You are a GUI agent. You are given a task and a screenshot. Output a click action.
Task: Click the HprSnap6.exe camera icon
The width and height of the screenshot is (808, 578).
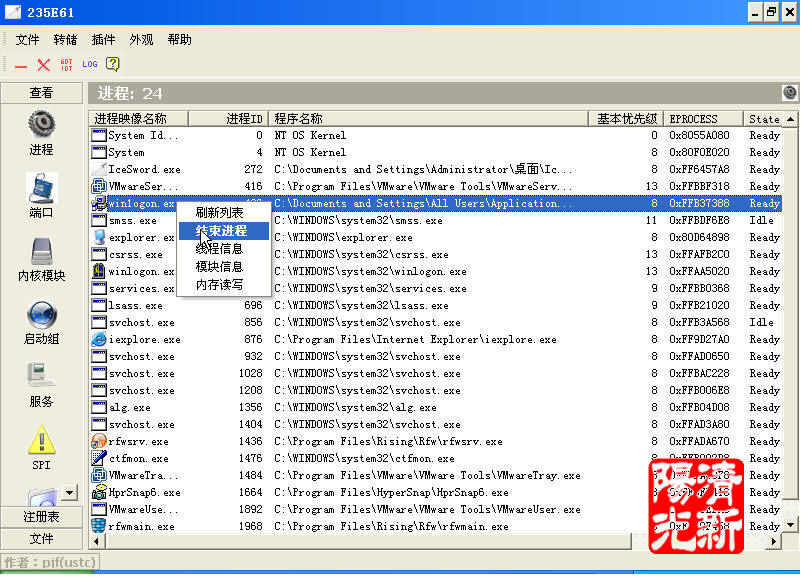(98, 492)
